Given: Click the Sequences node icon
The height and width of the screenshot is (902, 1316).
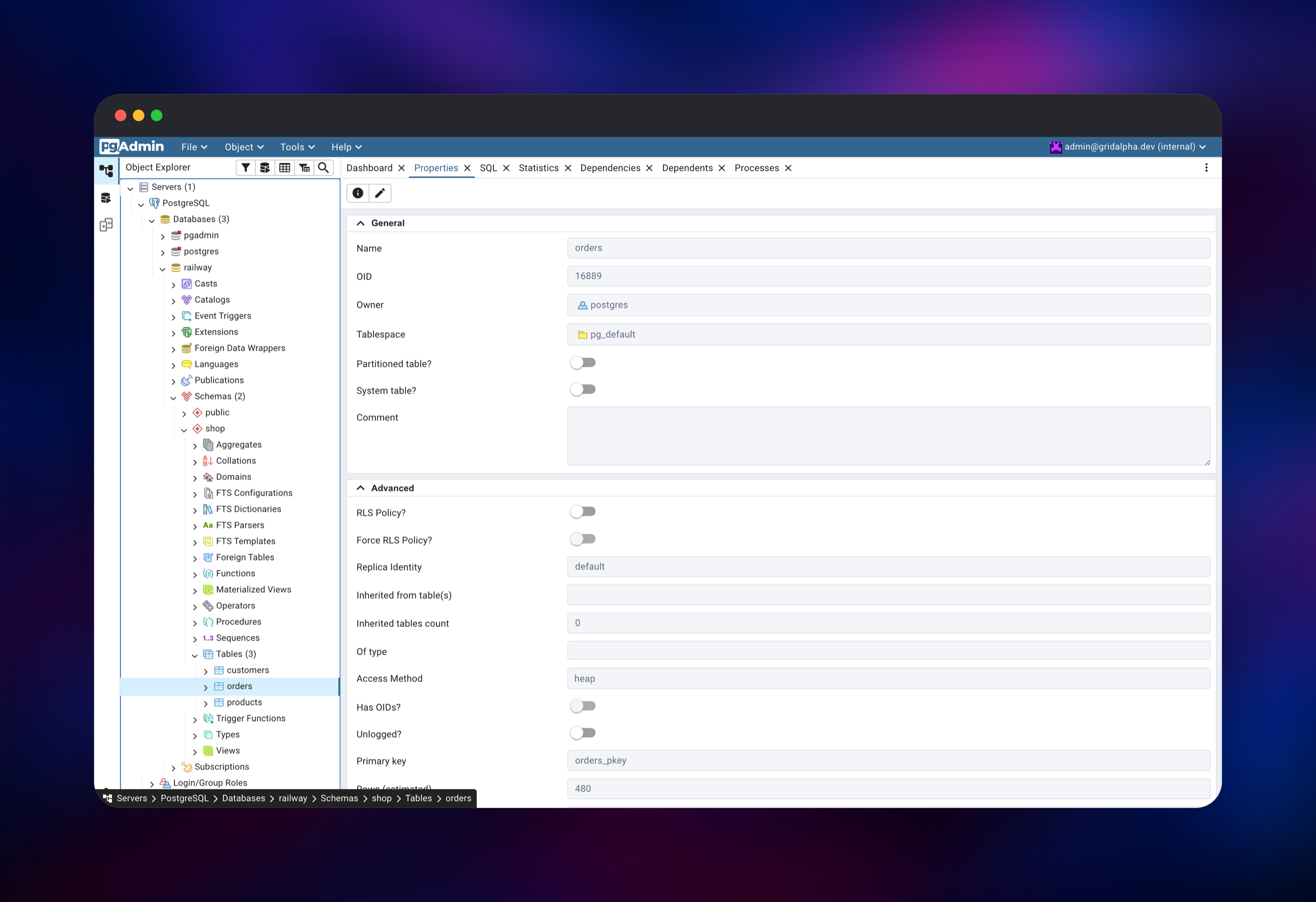Looking at the screenshot, I should pyautogui.click(x=208, y=638).
